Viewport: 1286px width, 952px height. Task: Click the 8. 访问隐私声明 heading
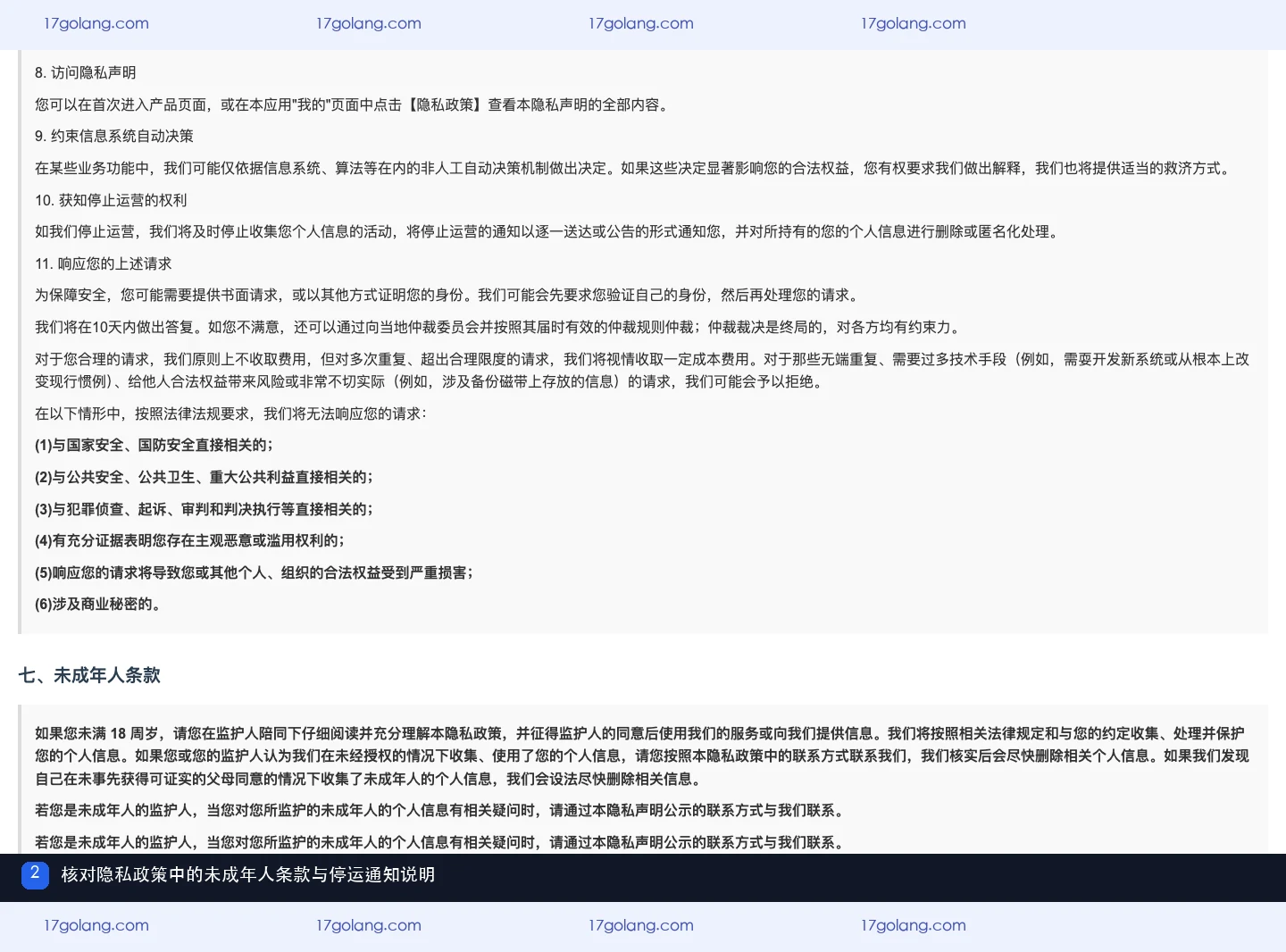(x=86, y=72)
